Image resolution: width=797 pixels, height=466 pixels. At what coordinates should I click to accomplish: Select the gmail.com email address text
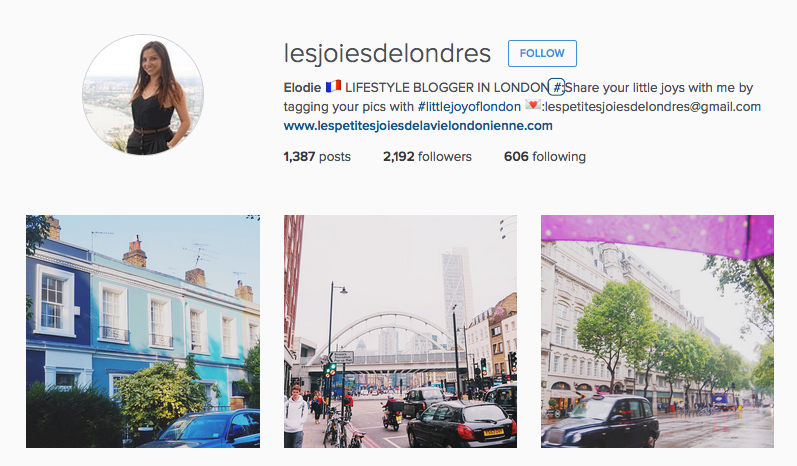653,107
